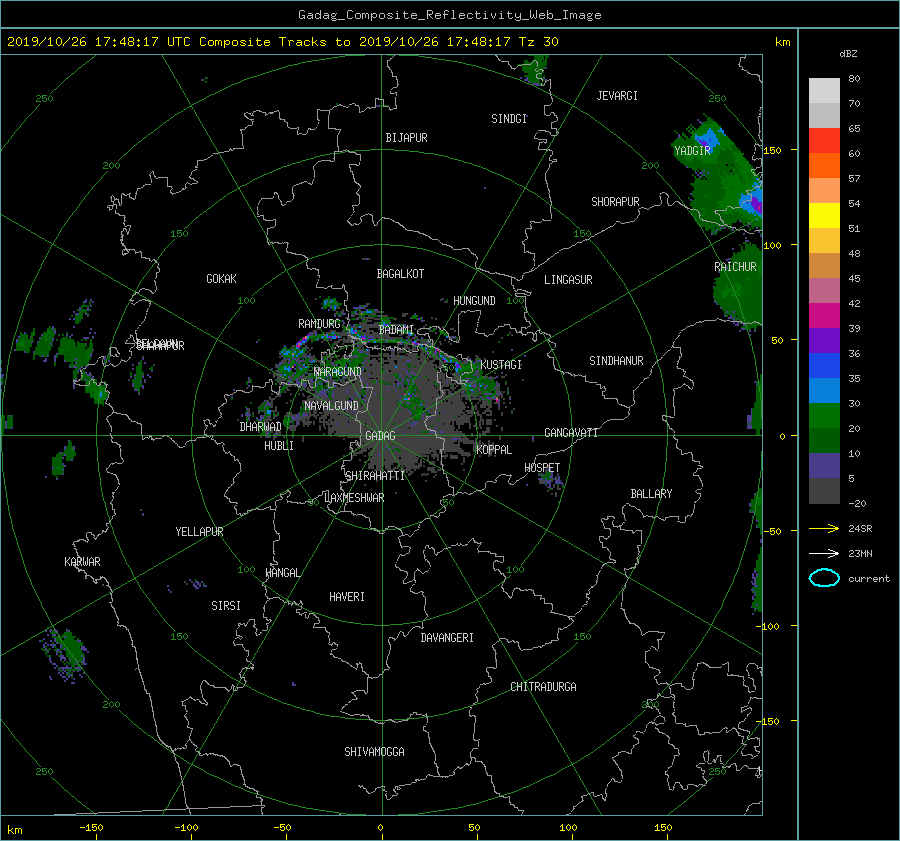Click the BALLARY city label
This screenshot has height=841, width=900.
(651, 494)
